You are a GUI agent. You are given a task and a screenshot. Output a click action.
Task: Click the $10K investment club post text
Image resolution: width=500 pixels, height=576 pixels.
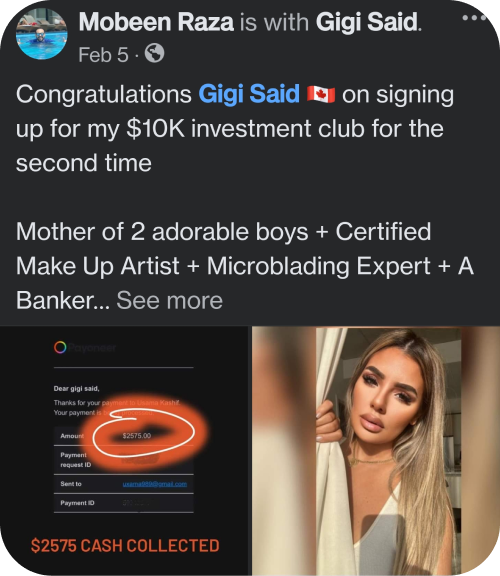(x=245, y=129)
